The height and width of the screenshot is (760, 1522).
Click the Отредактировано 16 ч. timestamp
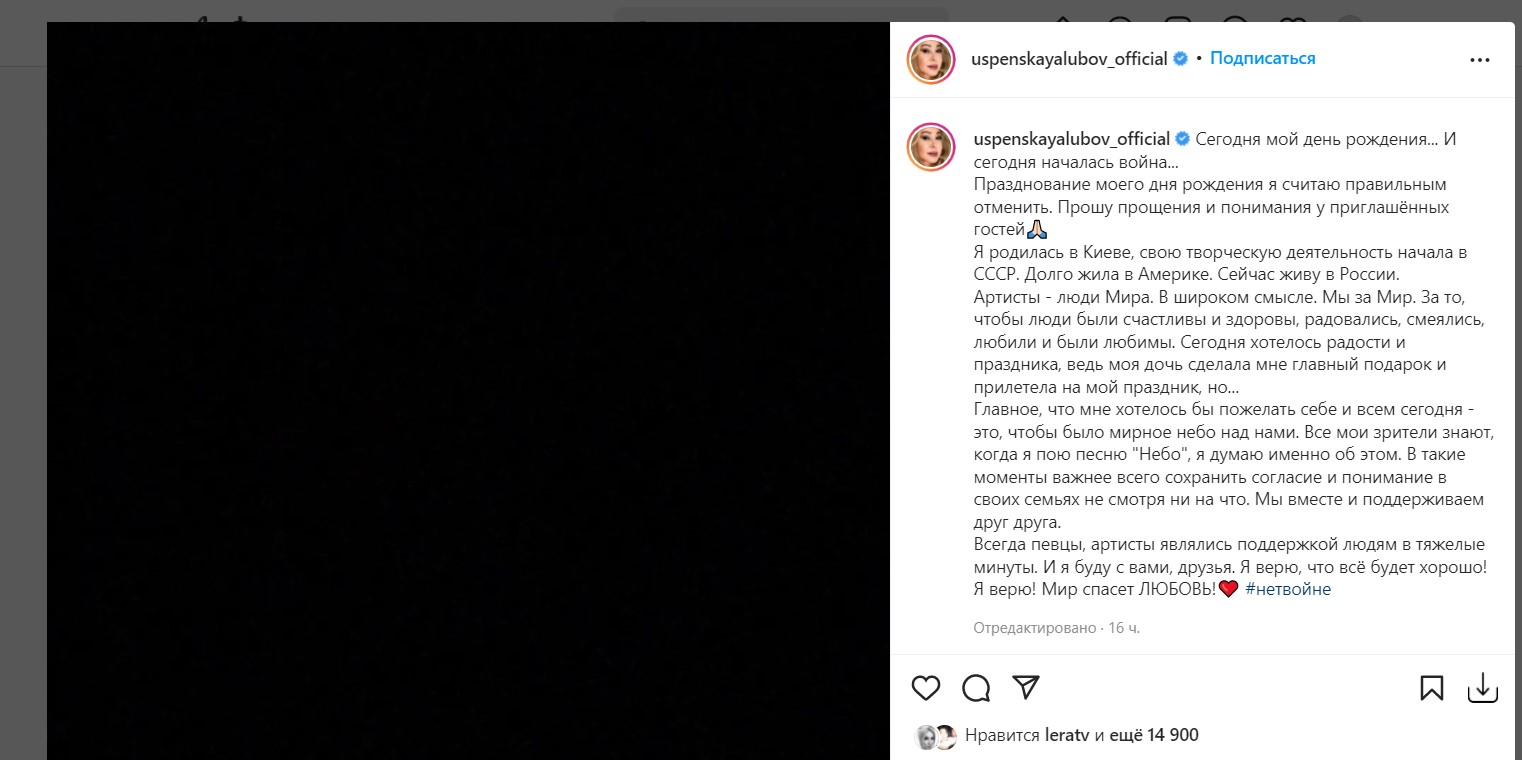click(1056, 628)
